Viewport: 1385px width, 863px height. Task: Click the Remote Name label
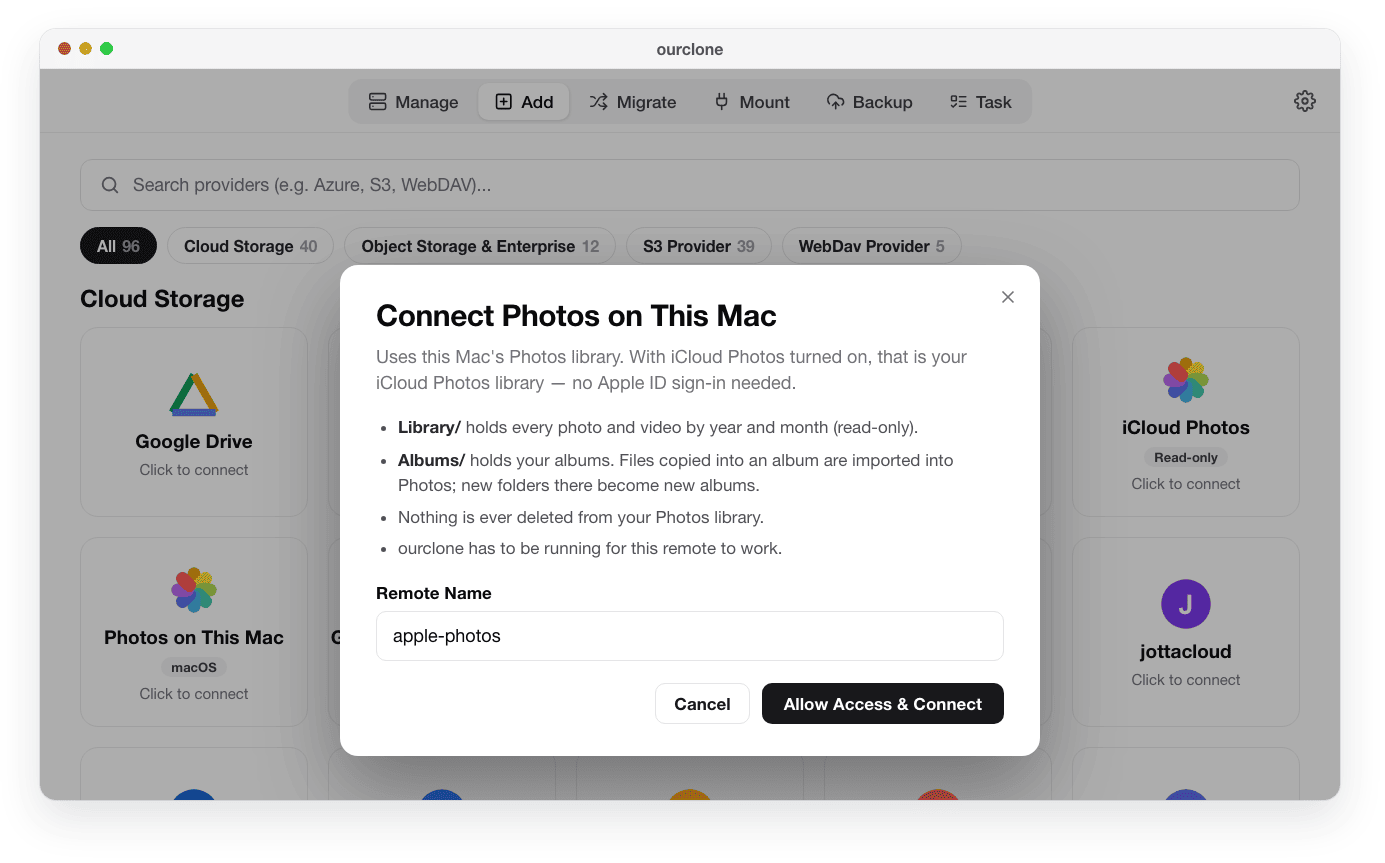(x=434, y=593)
